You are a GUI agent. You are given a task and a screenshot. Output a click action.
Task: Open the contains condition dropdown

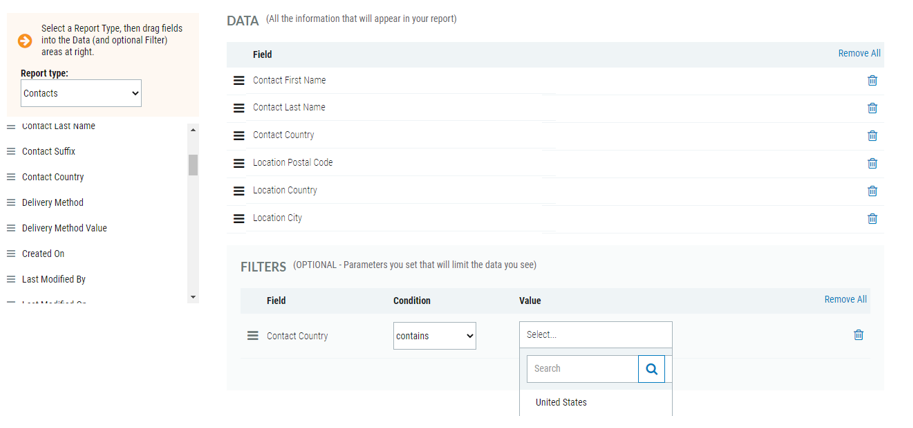coord(434,336)
